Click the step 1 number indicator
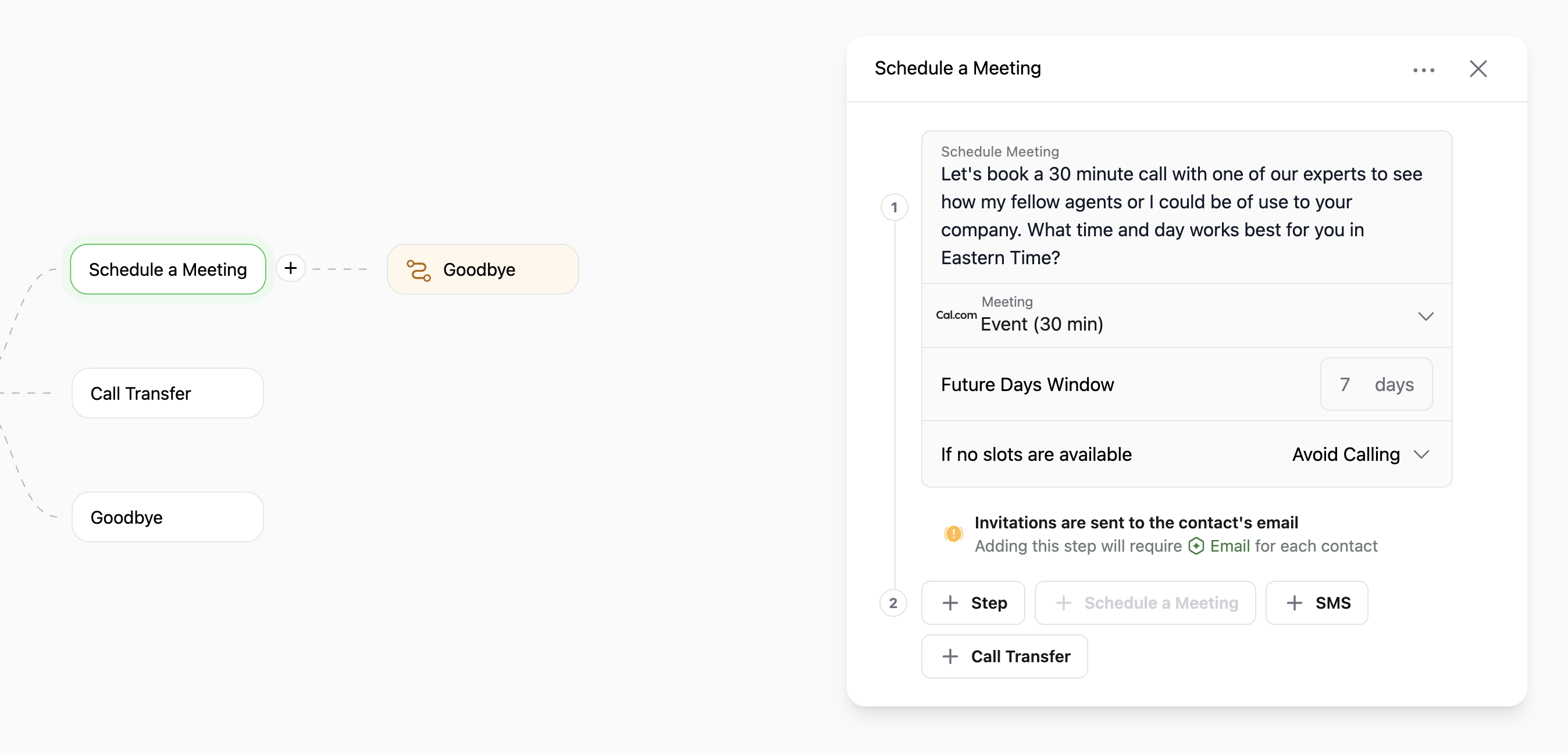The image size is (1568, 753). pyautogui.click(x=894, y=207)
